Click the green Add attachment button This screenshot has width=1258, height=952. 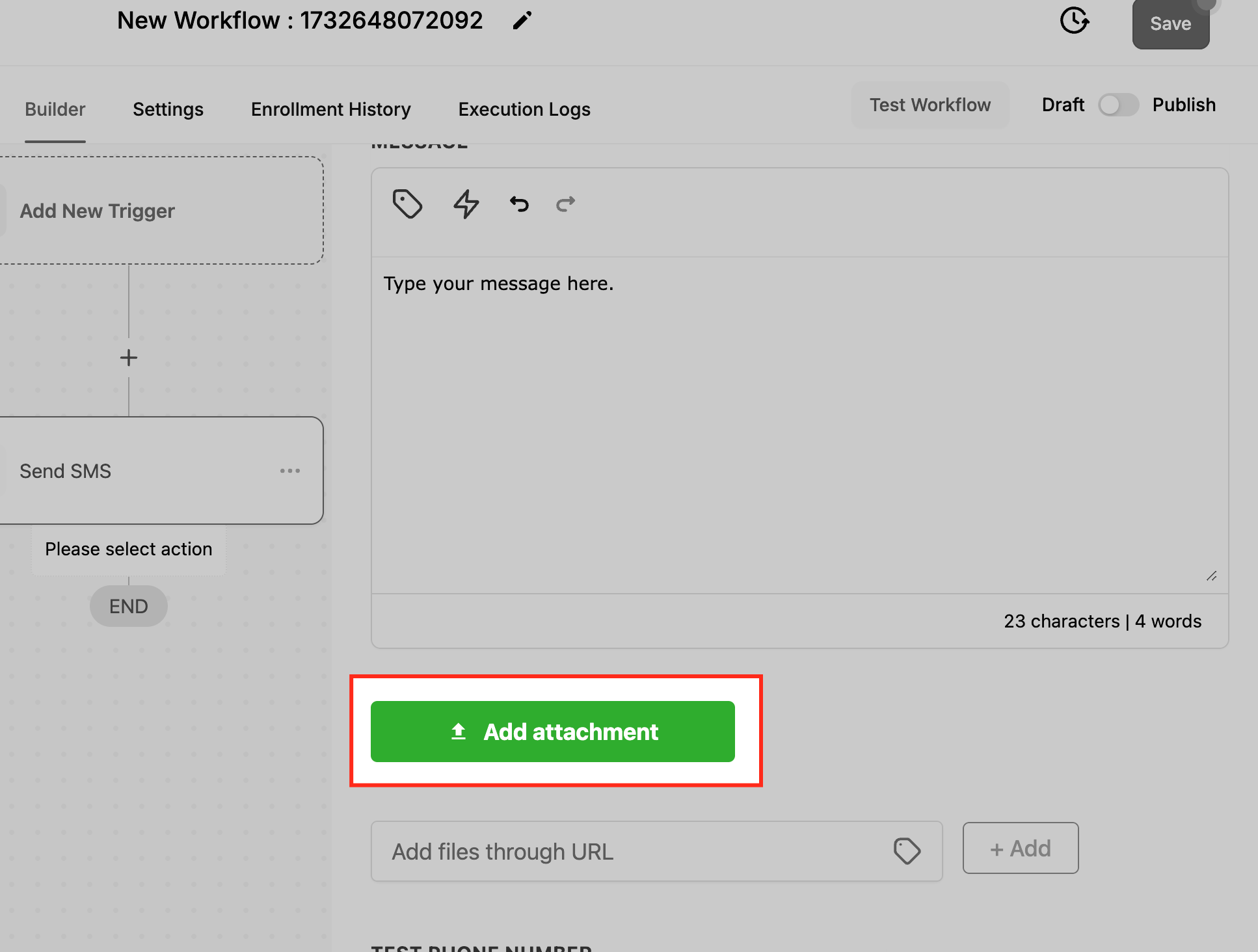click(x=553, y=732)
